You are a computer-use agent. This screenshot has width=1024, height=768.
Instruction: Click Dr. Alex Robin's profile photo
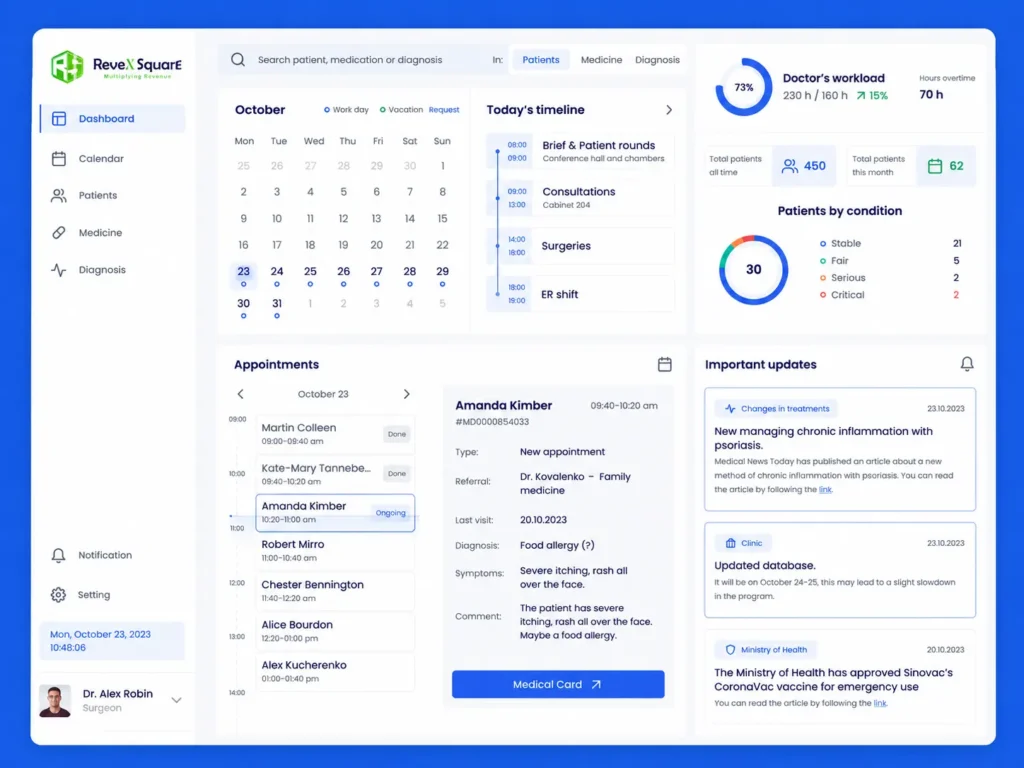[55, 701]
